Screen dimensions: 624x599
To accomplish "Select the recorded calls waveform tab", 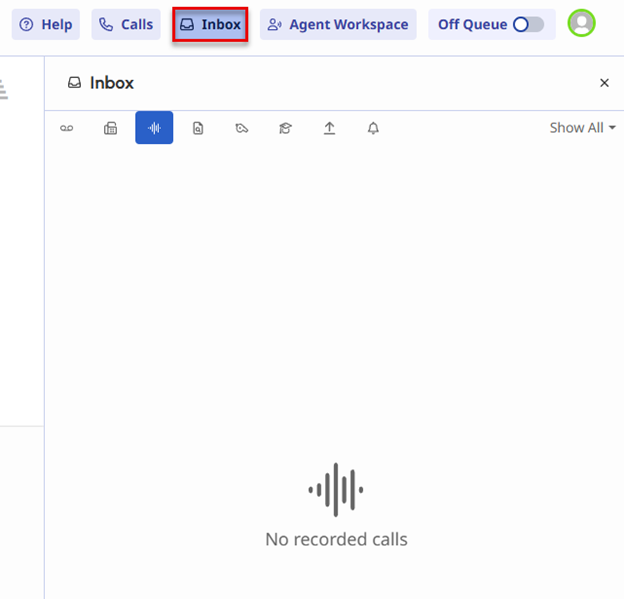I will click(x=154, y=128).
